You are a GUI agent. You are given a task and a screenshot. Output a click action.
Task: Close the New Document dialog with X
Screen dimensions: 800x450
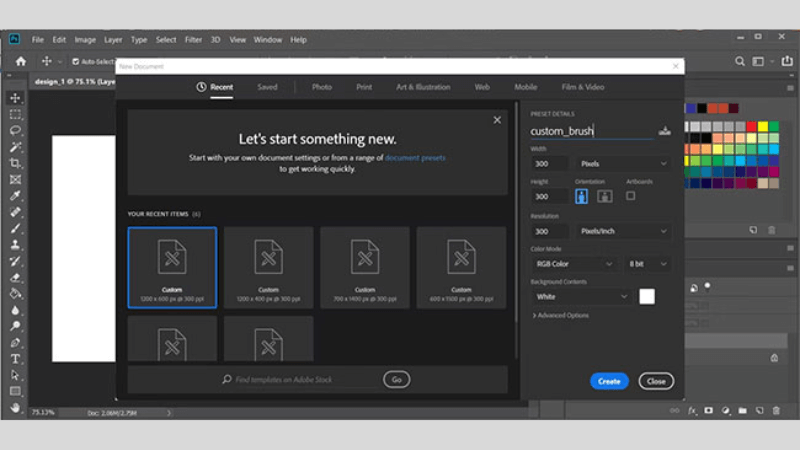click(x=676, y=66)
